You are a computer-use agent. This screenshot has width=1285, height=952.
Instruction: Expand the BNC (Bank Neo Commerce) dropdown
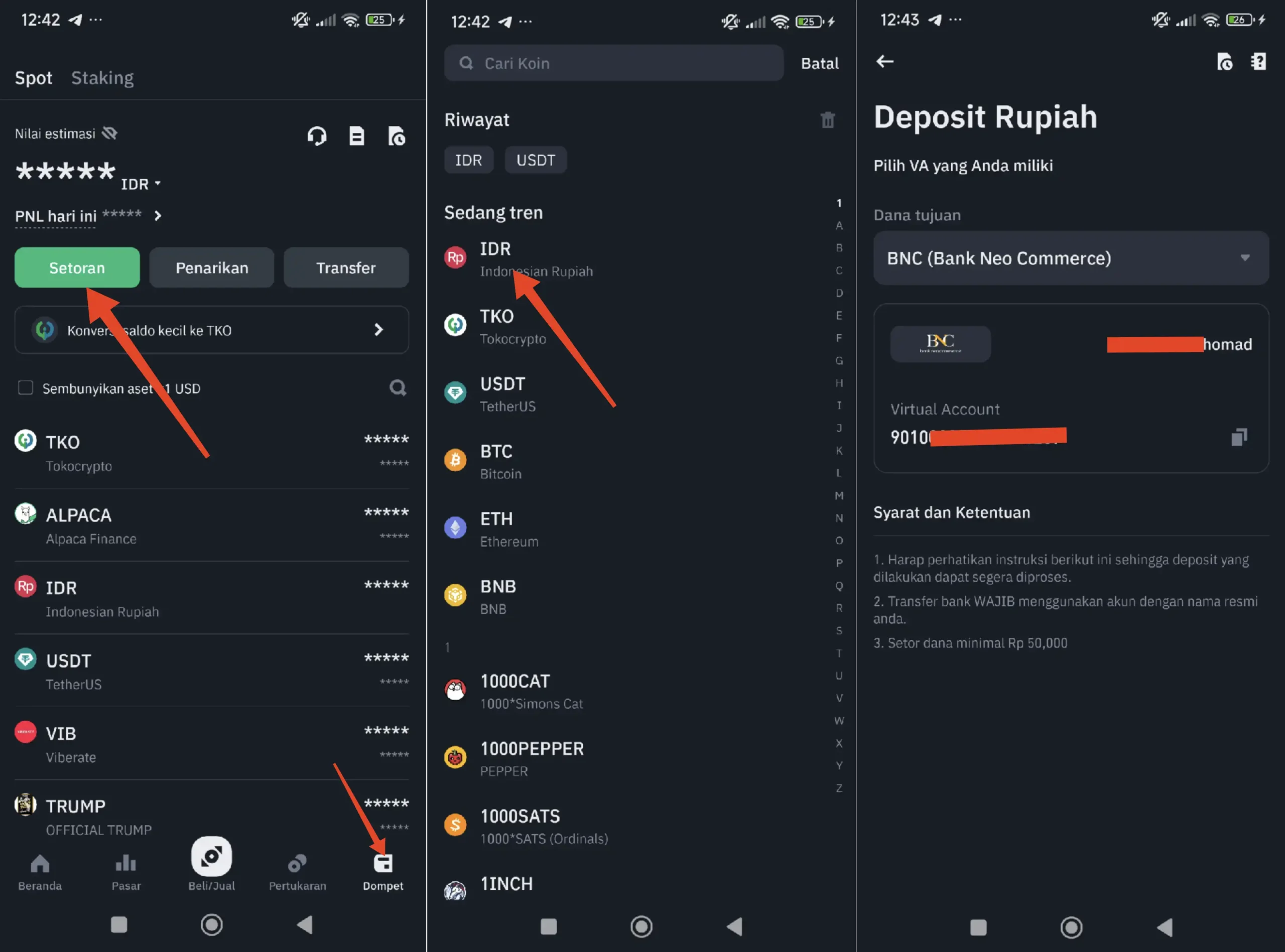click(1071, 257)
